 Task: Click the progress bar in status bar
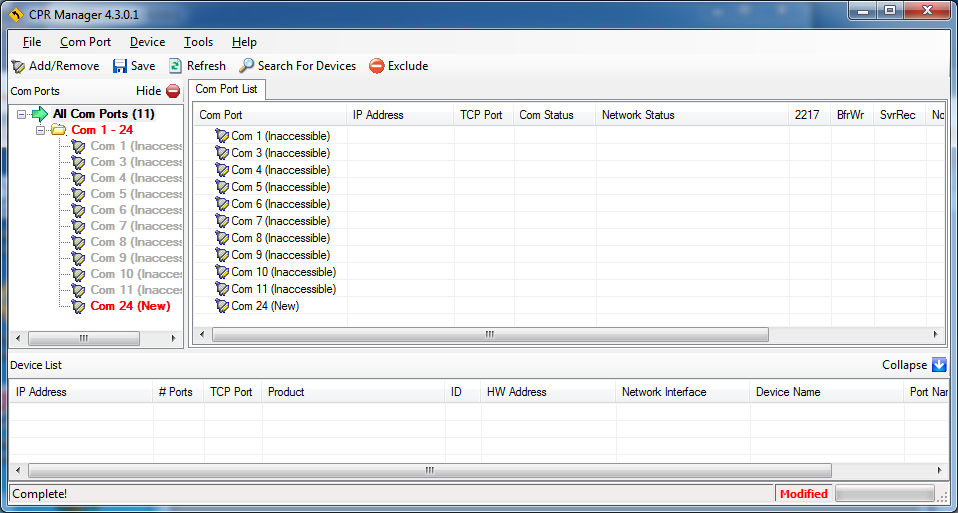(x=885, y=493)
